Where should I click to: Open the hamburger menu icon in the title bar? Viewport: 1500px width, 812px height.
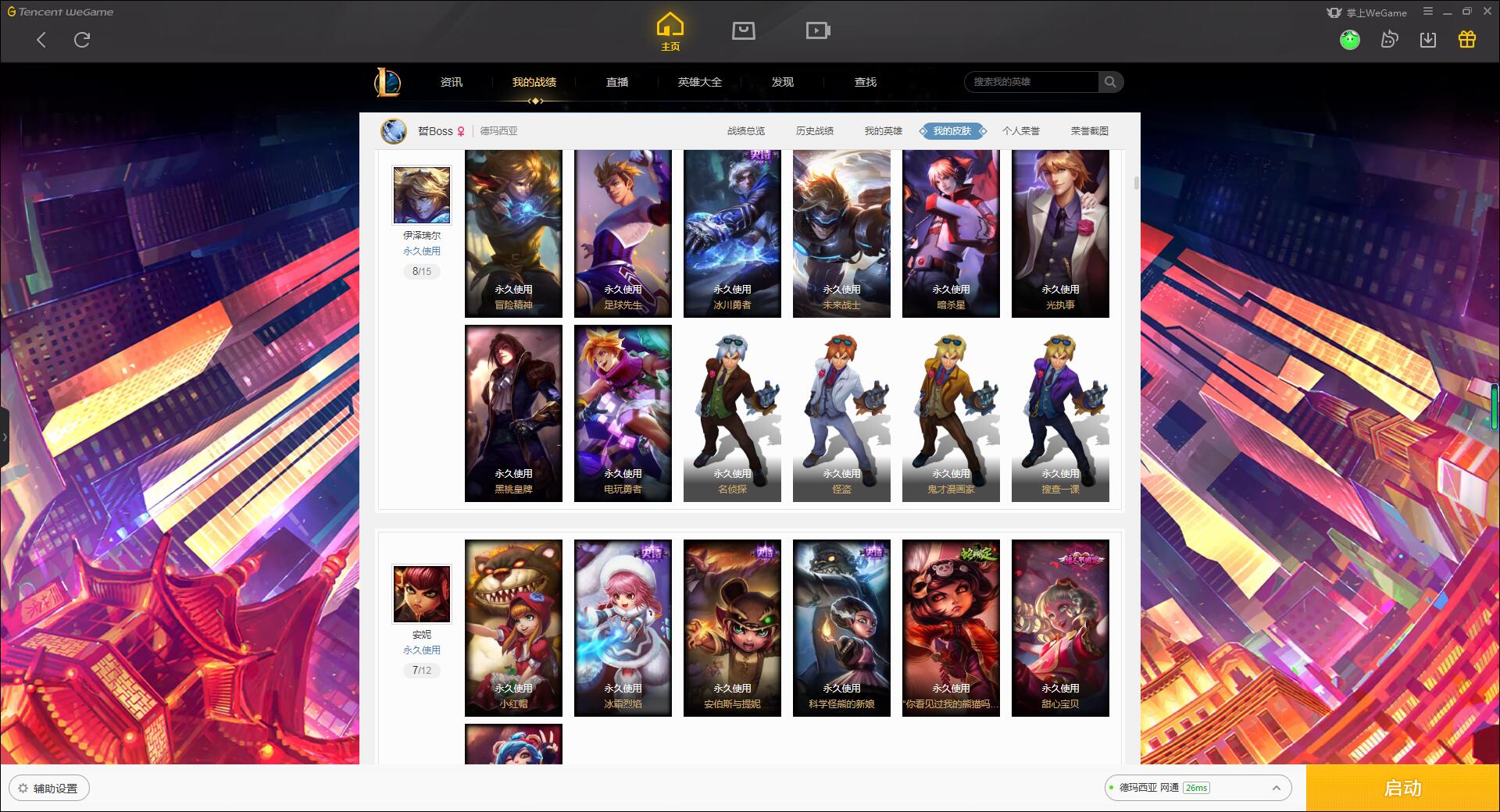[1428, 12]
